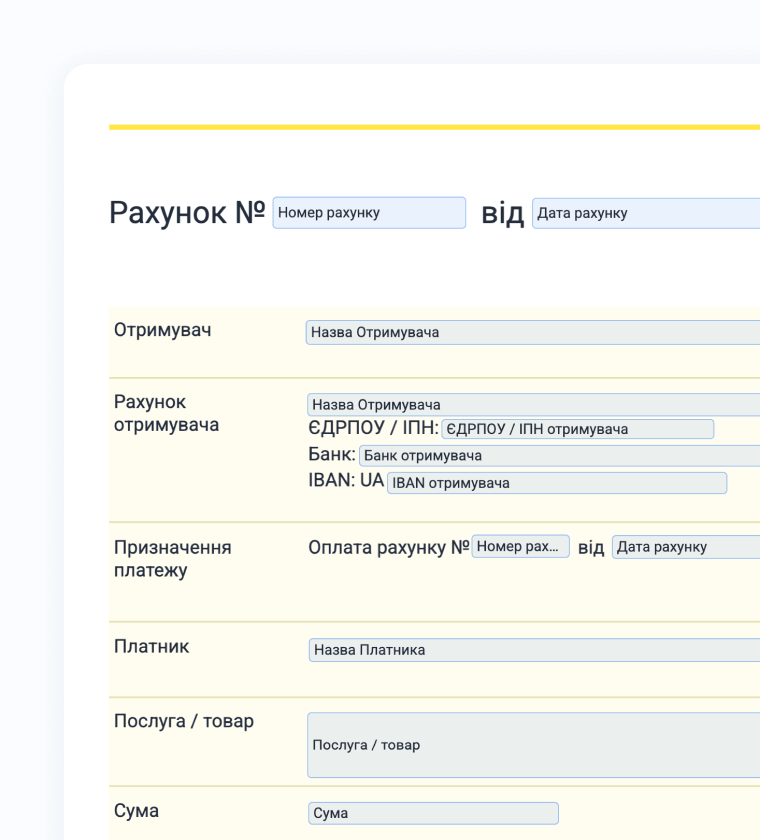760x840 pixels.
Task: Click the 'ЄДРПОУ / ІПН:' label
Action: (373, 428)
